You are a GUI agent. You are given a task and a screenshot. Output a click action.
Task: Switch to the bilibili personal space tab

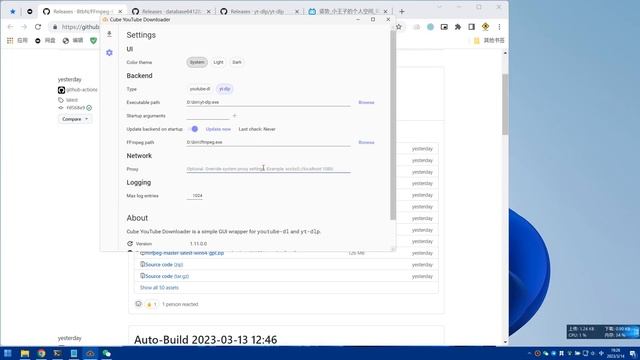[x=348, y=11]
